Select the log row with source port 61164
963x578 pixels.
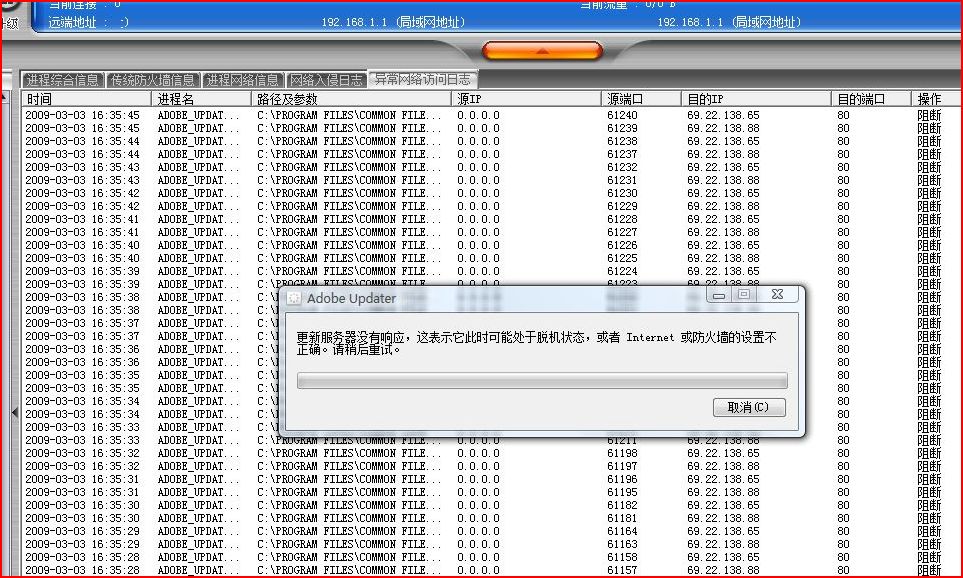coord(491,531)
